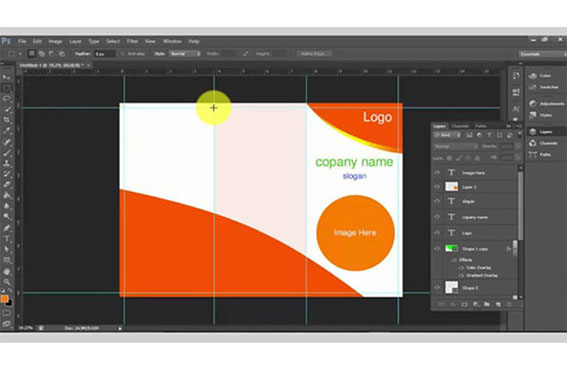Hide the Gradient Overlay effect
This screenshot has width=567, height=369.
pyautogui.click(x=461, y=276)
